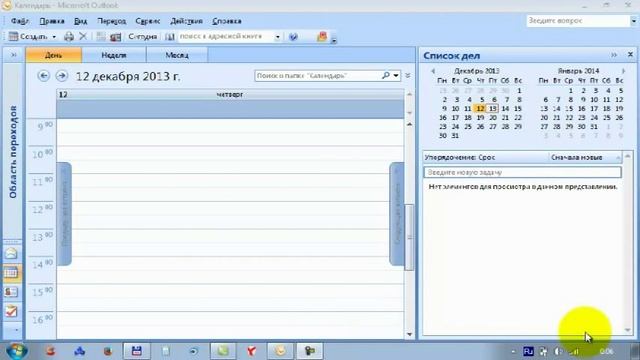Screen dimensions: 640x360
Task: Click the task list scroll-down arrow
Action: [628, 330]
